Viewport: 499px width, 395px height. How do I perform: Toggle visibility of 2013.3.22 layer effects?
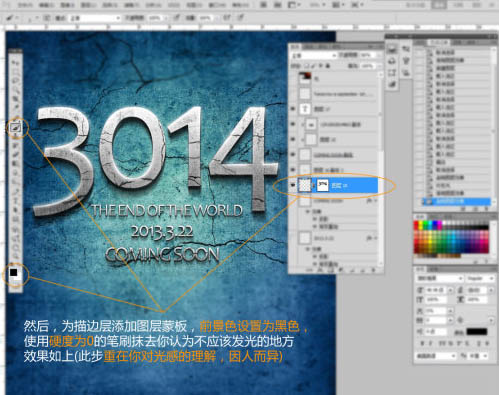coord(308,249)
